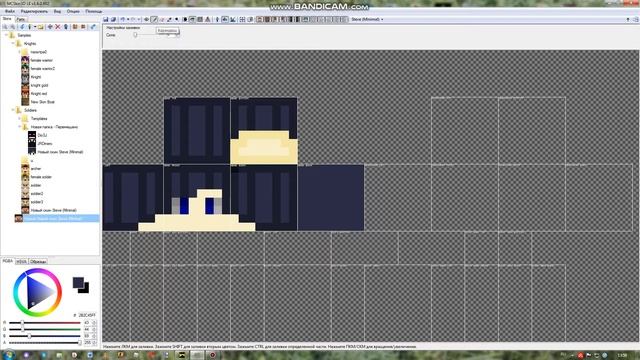Viewport: 640px width, 360px height.
Task: Toggle head part visibility
Action: point(259,19)
